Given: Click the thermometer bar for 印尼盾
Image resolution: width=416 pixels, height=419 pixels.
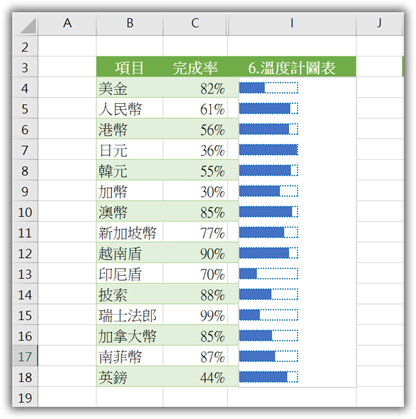Looking at the screenshot, I should 268,274.
